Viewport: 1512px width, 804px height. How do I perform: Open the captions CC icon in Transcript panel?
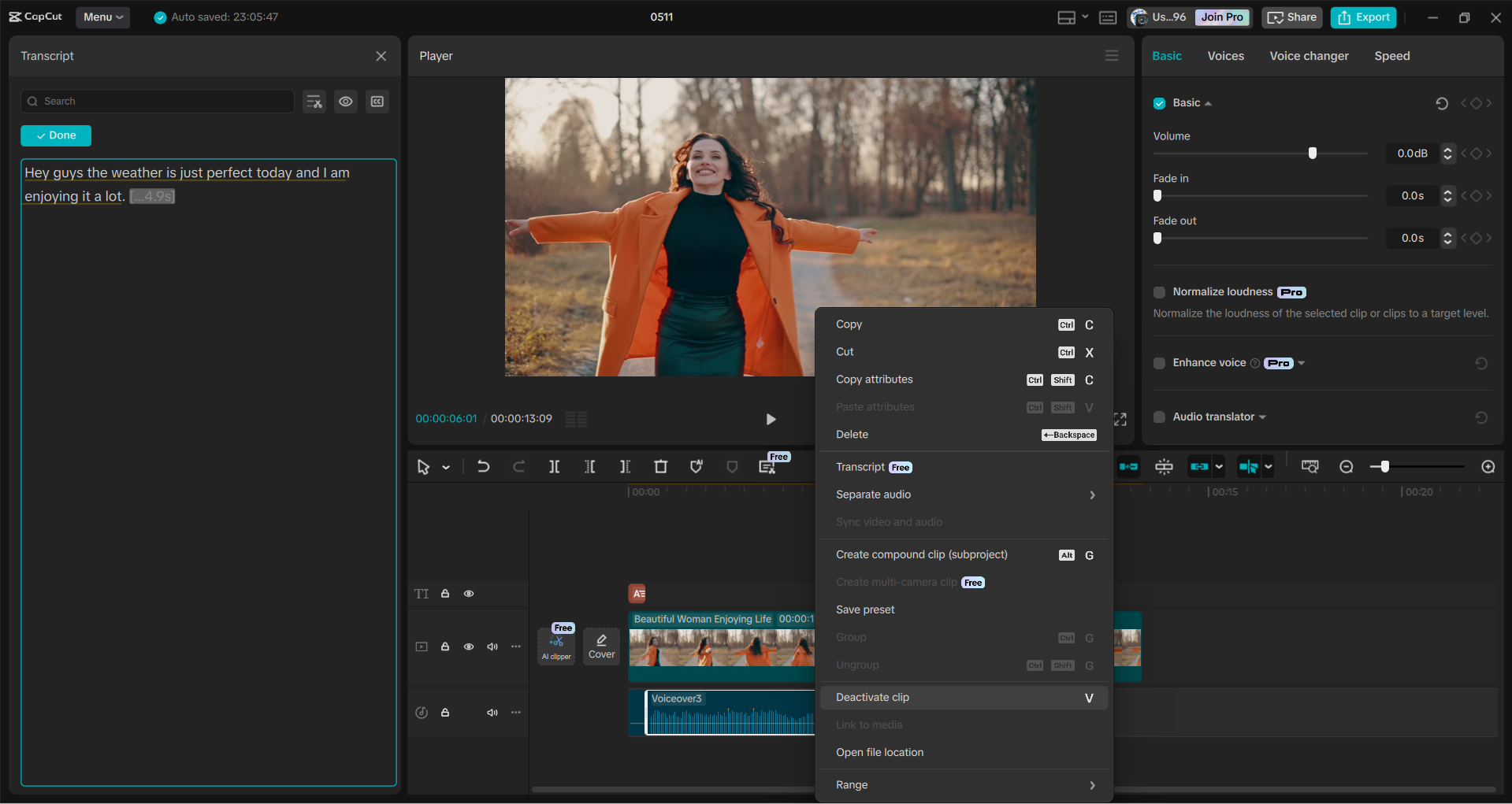click(377, 101)
